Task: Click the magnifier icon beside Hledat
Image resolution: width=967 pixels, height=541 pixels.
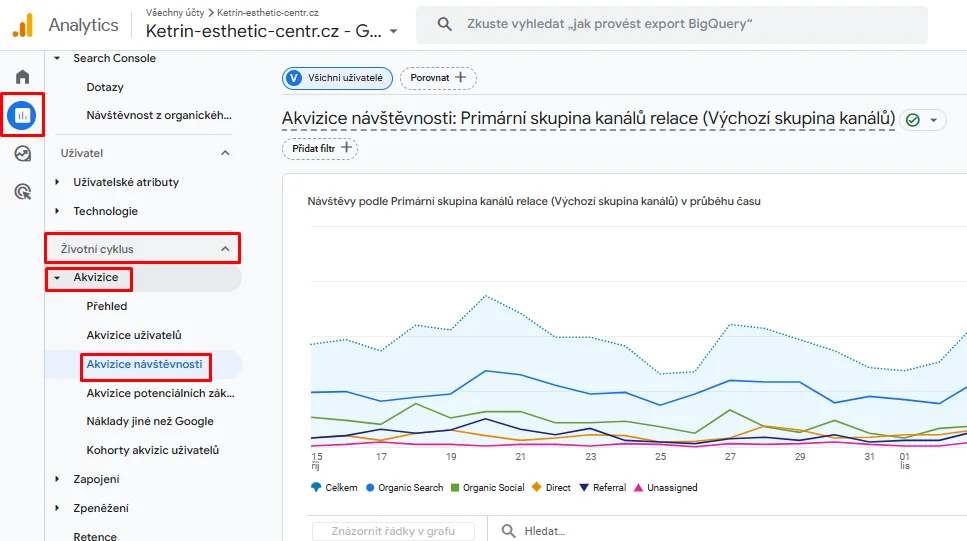Action: coord(508,531)
